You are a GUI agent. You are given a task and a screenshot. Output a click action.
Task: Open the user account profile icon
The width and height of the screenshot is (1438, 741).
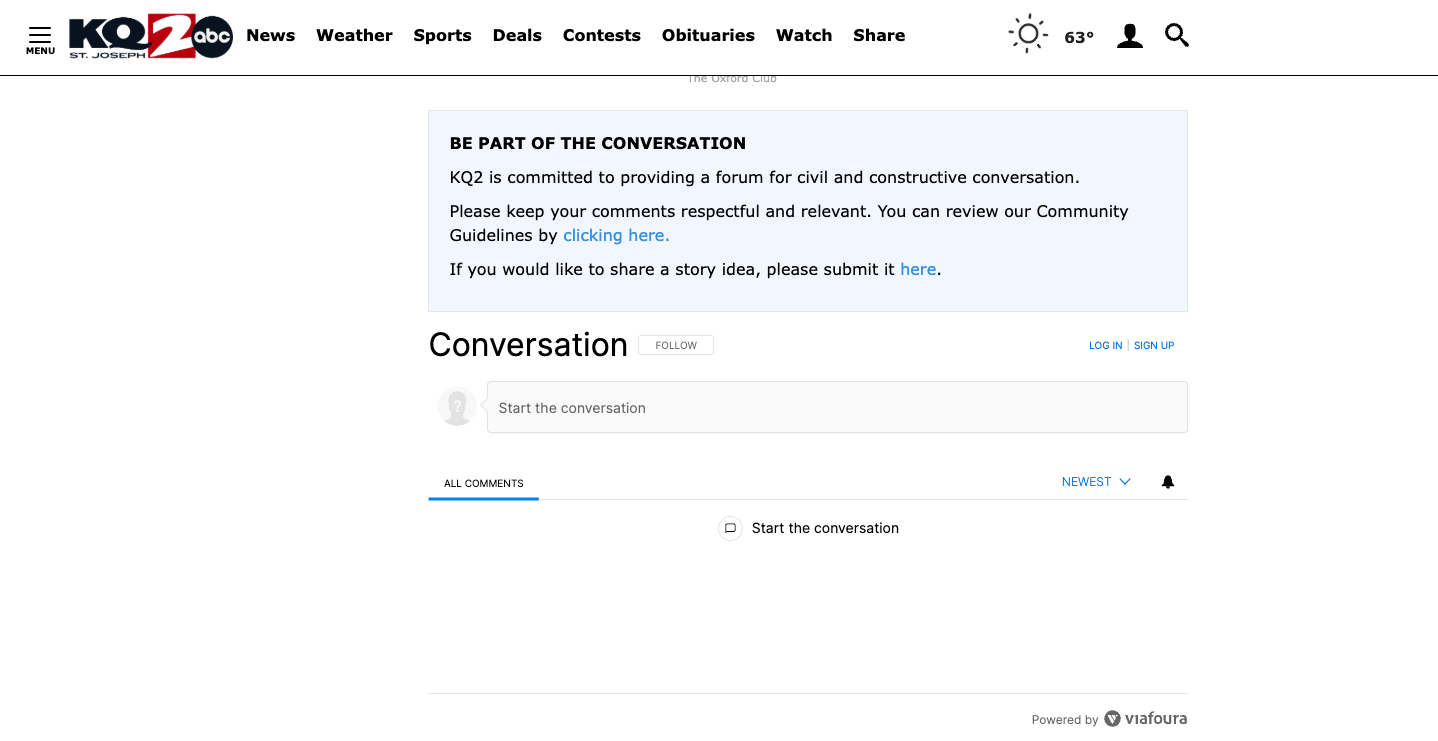(x=1129, y=36)
